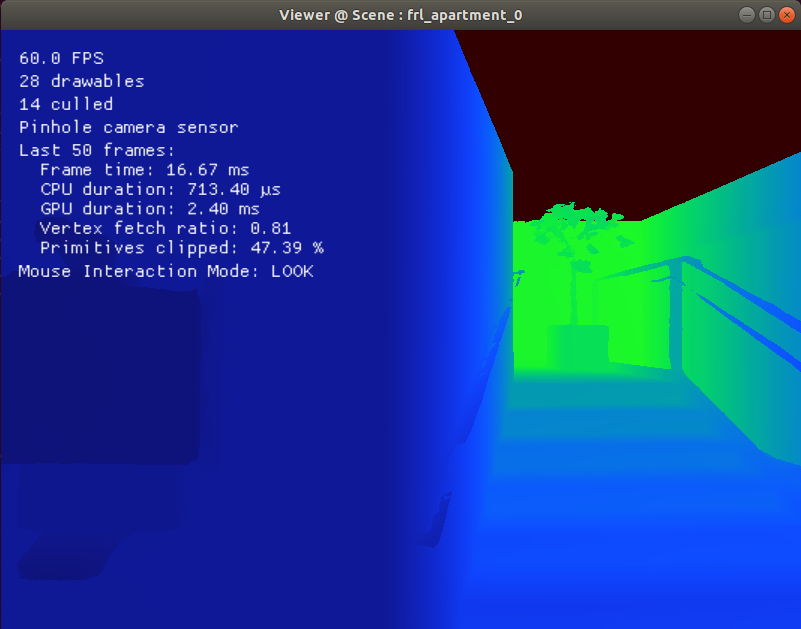Select the '28 drawables' stat line
801x629 pixels.
coord(80,81)
